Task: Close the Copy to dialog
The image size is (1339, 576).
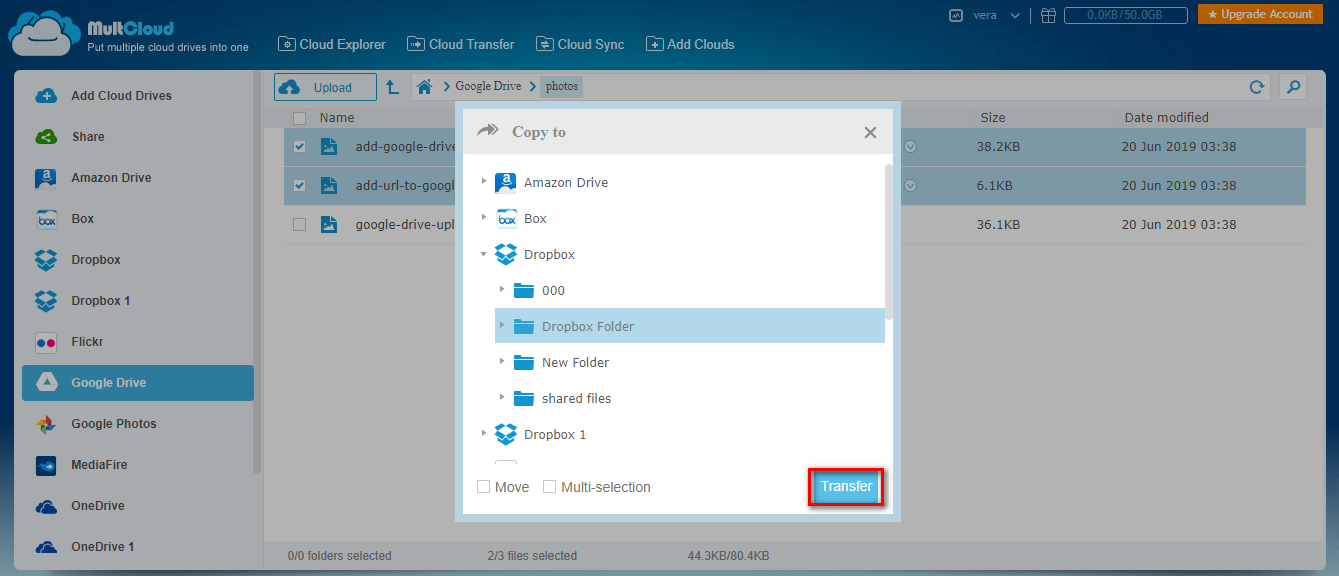Action: pos(870,132)
